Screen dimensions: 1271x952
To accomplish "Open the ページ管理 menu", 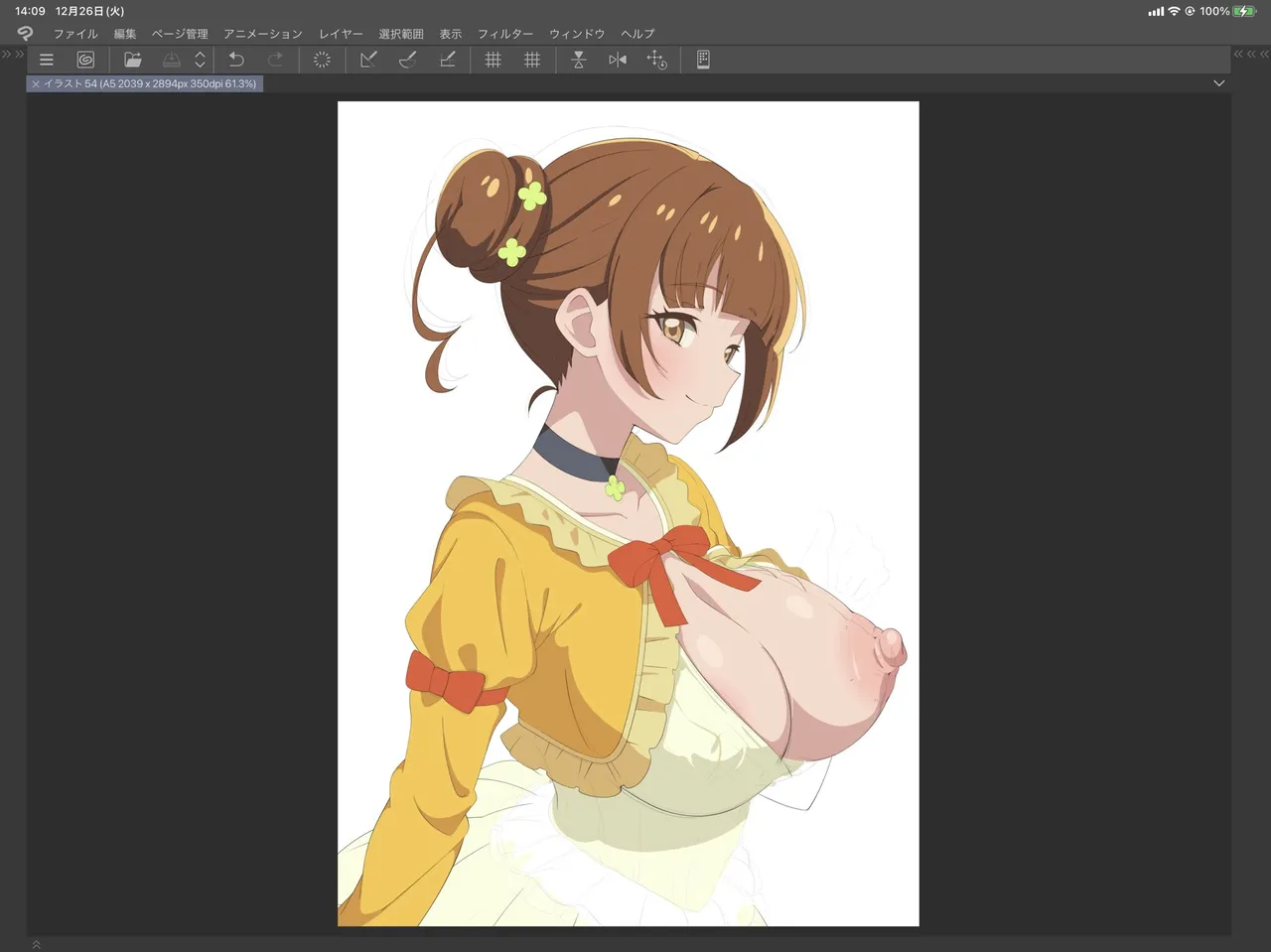I will (180, 34).
